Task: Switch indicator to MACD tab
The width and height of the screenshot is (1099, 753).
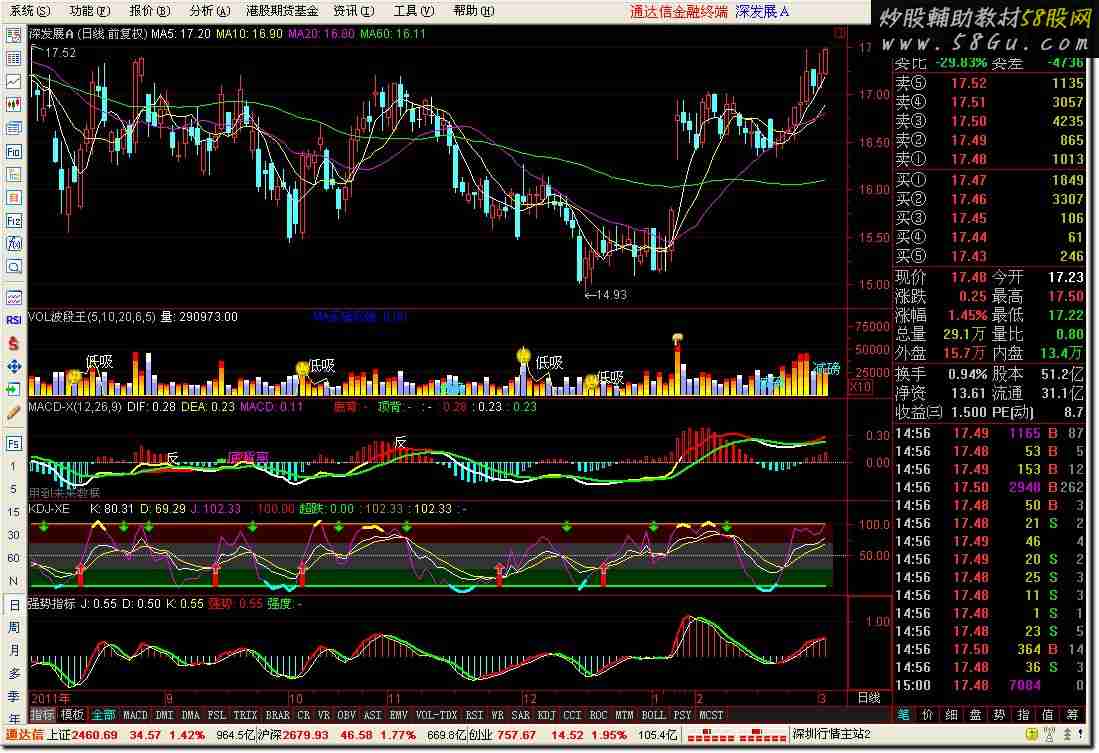Action: click(x=135, y=715)
